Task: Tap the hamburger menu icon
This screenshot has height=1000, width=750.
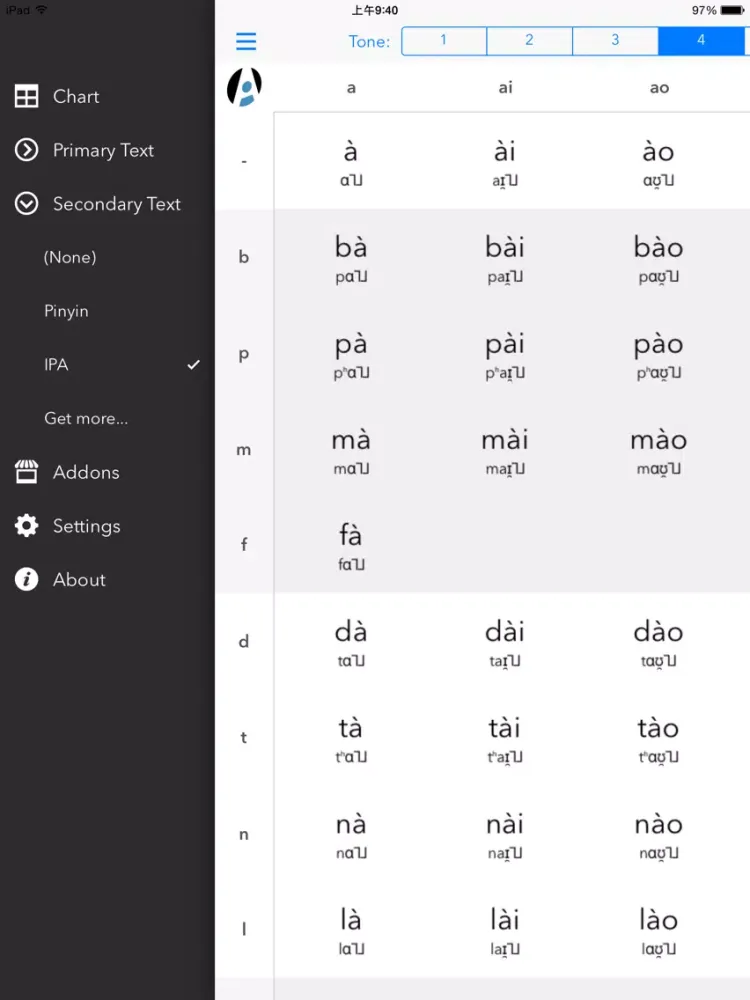Action: pos(246,41)
